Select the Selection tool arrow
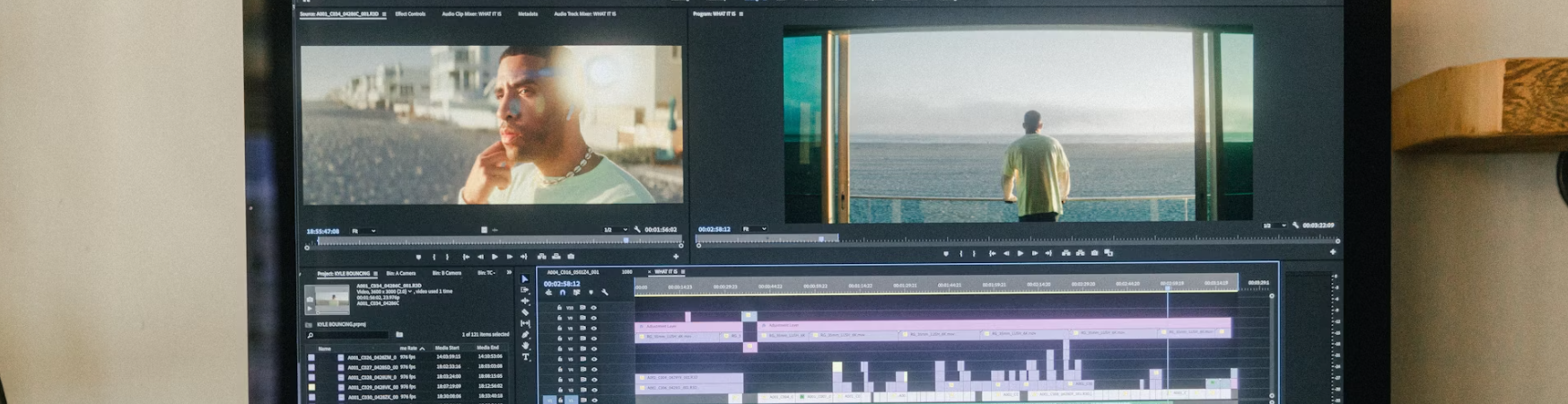This screenshot has width=1568, height=404. pos(525,279)
